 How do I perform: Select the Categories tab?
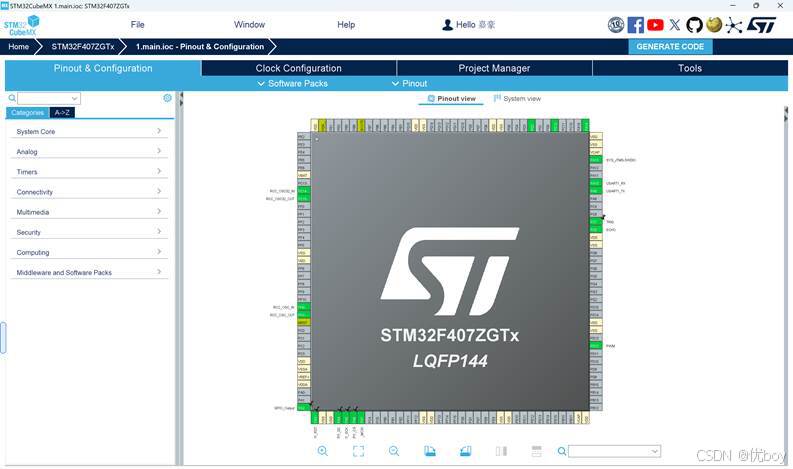point(27,113)
